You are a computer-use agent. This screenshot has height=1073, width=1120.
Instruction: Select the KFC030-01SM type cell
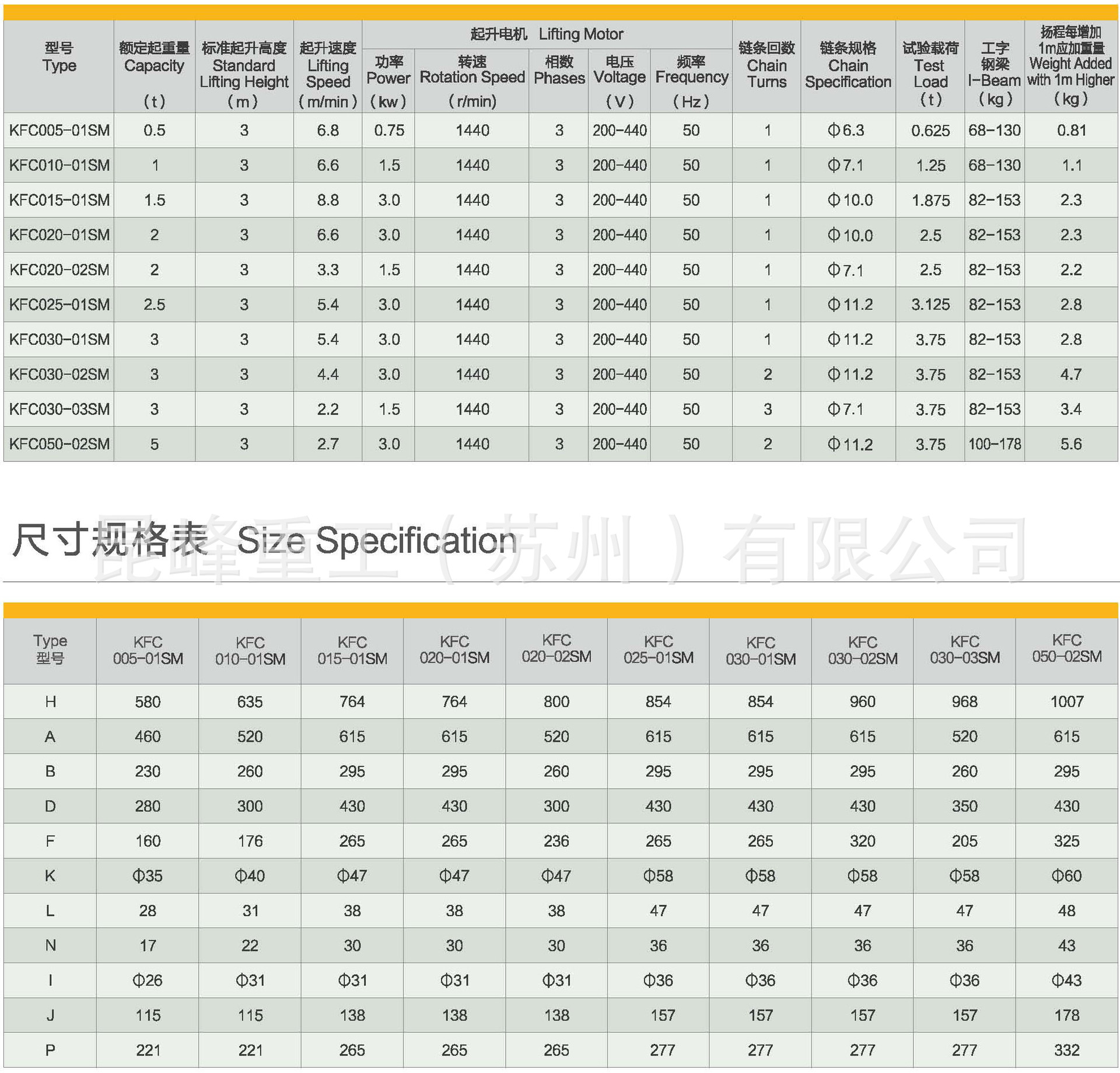(x=59, y=339)
